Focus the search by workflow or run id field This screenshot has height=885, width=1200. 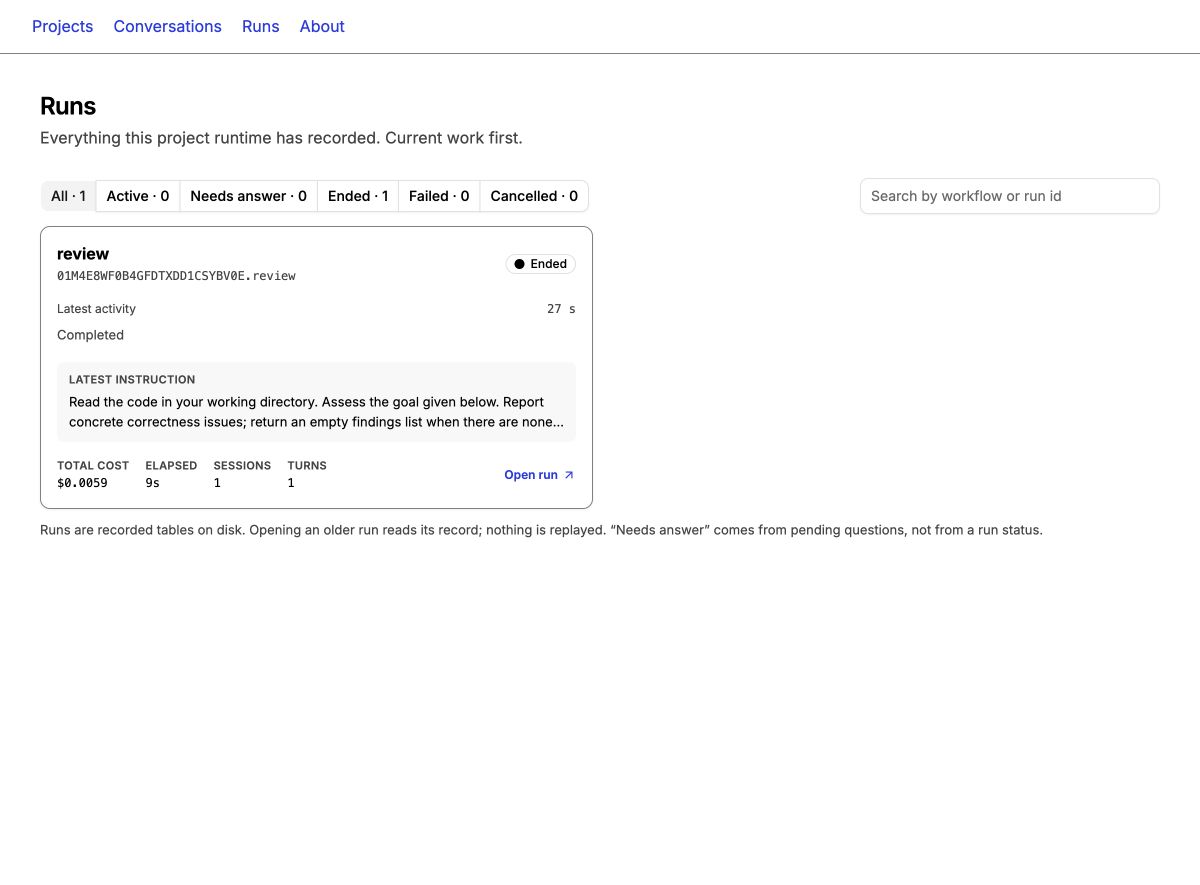click(1010, 196)
